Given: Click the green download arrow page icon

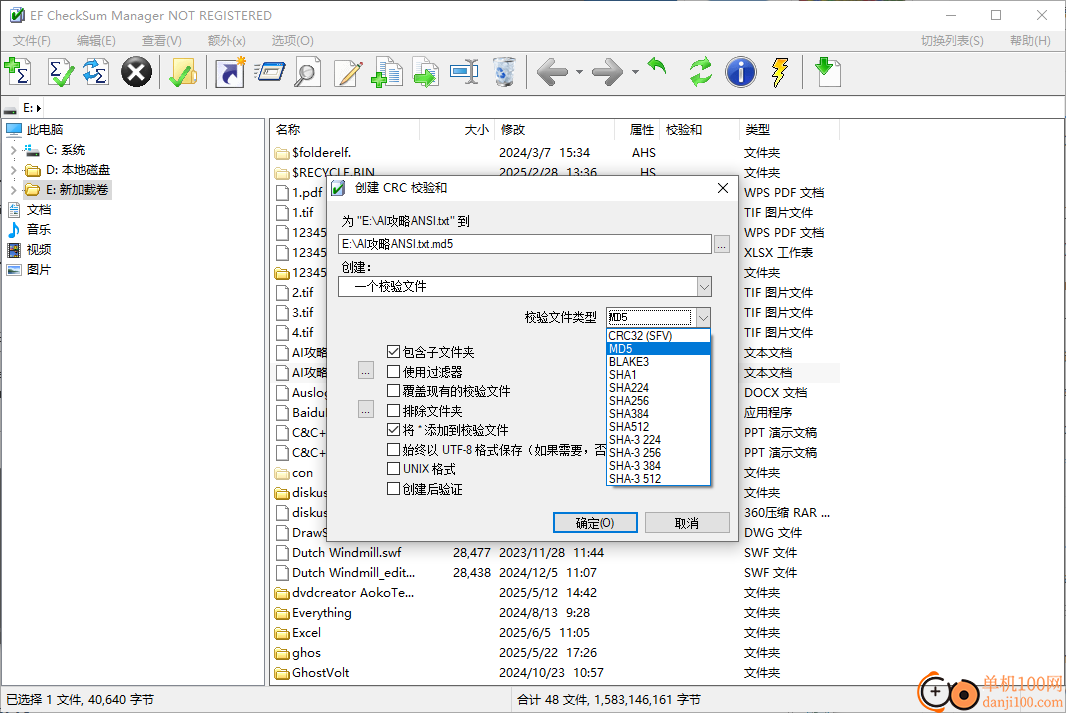Looking at the screenshot, I should tap(827, 72).
